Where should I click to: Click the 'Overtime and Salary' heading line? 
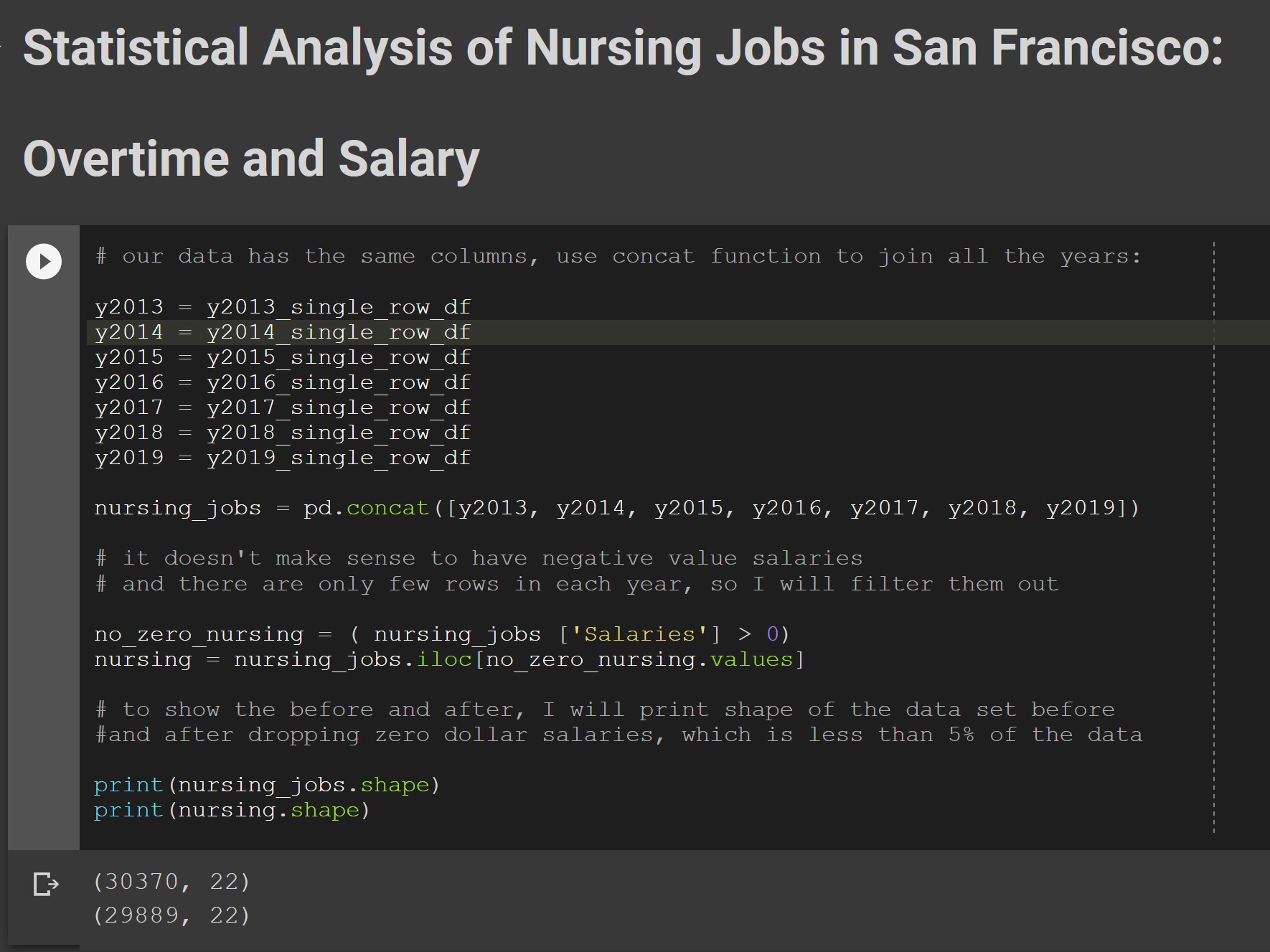[251, 159]
